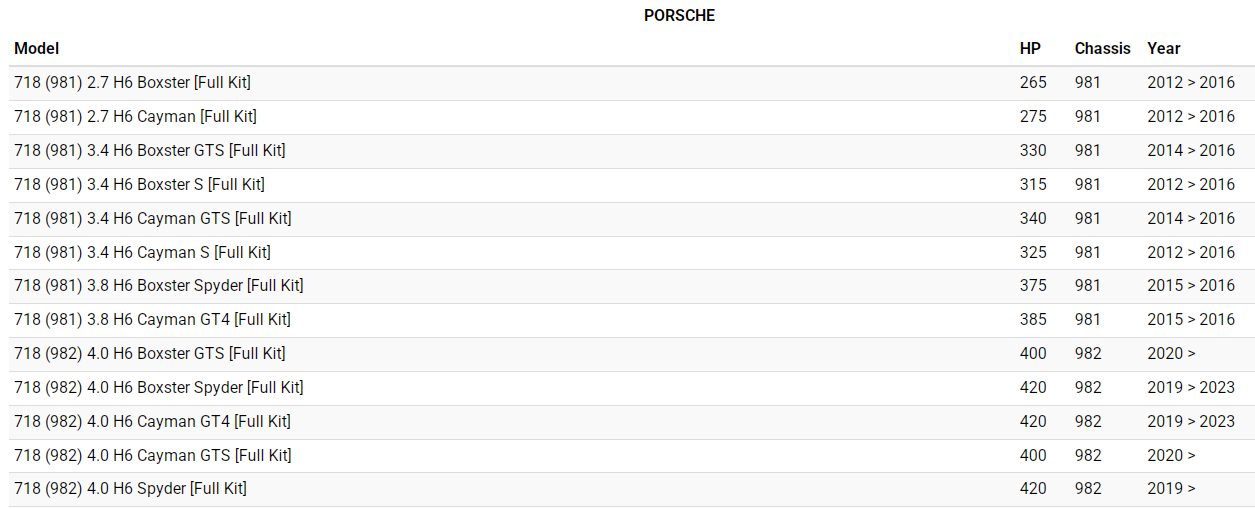This screenshot has height=509, width=1255.
Task: Click the Model column header
Action: click(37, 48)
